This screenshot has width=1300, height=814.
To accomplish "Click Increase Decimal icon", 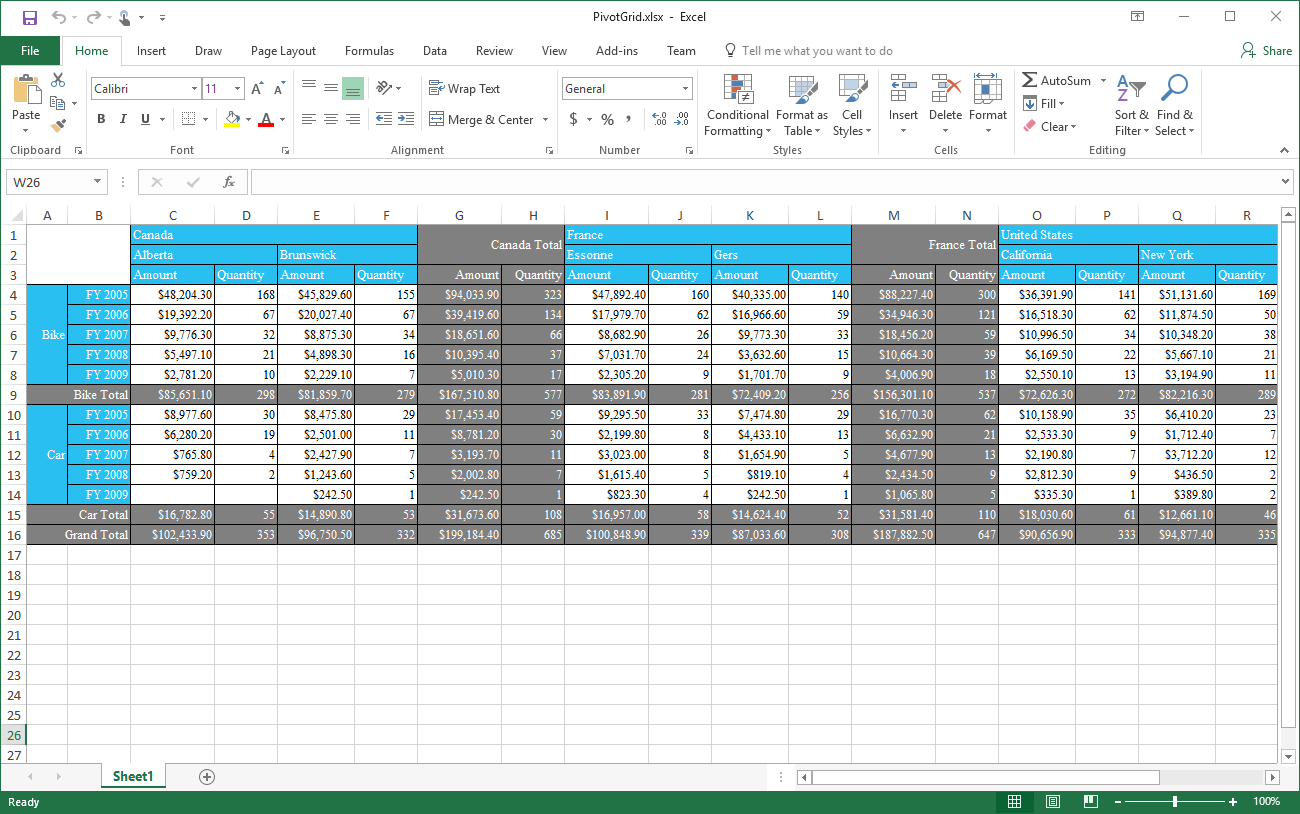I will coord(659,119).
